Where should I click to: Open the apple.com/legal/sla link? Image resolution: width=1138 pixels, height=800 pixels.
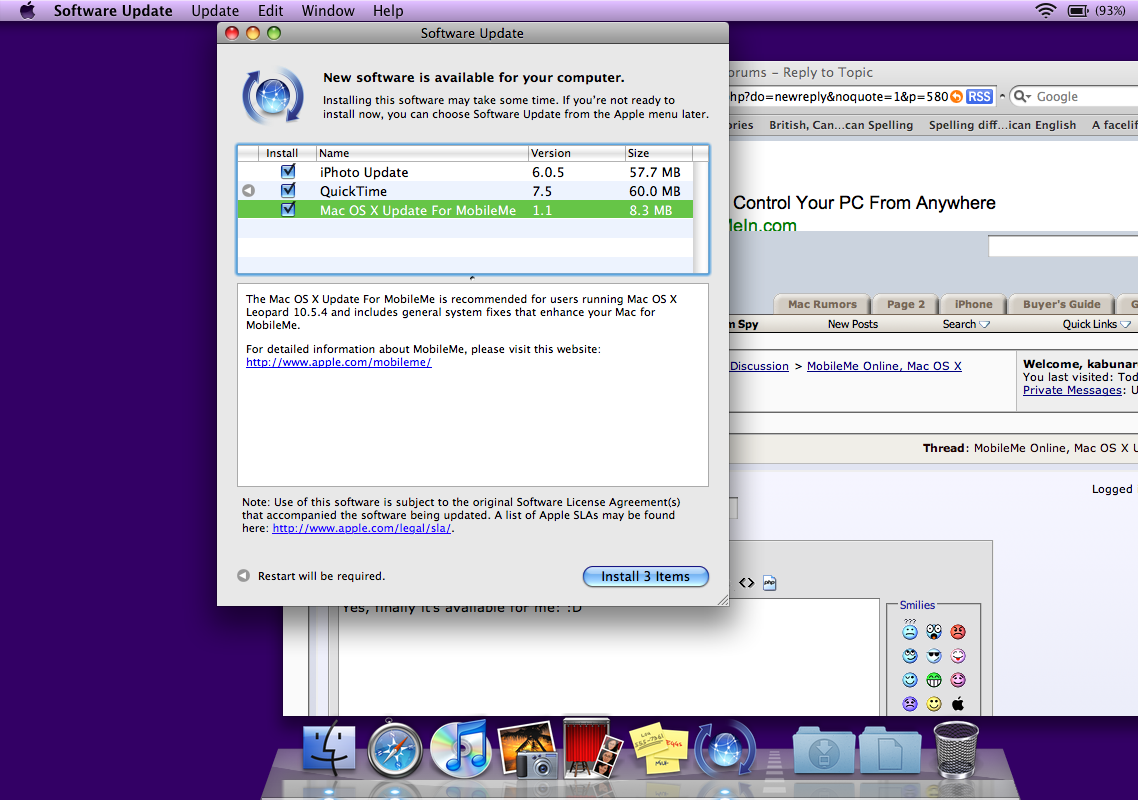[361, 528]
